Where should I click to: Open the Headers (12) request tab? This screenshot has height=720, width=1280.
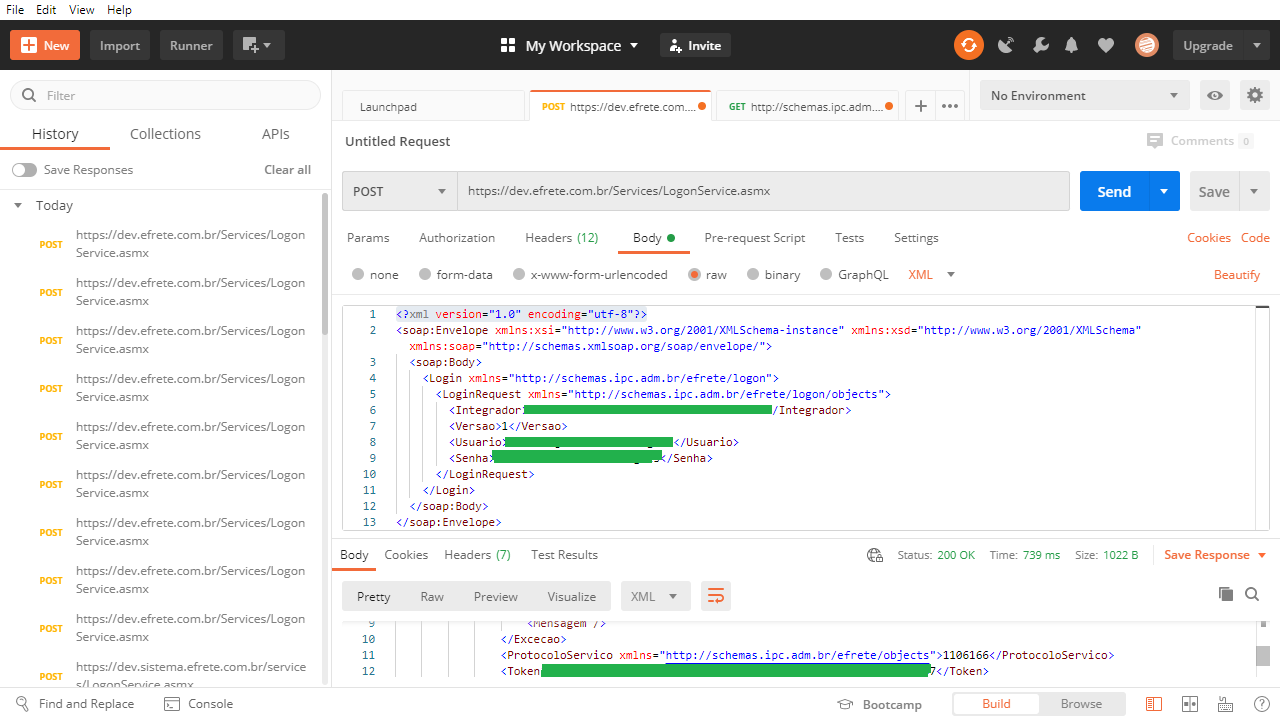click(x=561, y=238)
